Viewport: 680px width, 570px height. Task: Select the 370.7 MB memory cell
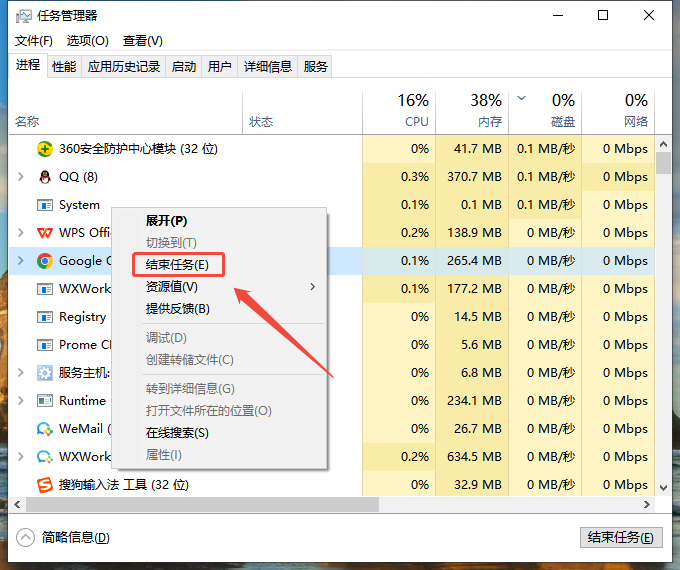tap(472, 177)
